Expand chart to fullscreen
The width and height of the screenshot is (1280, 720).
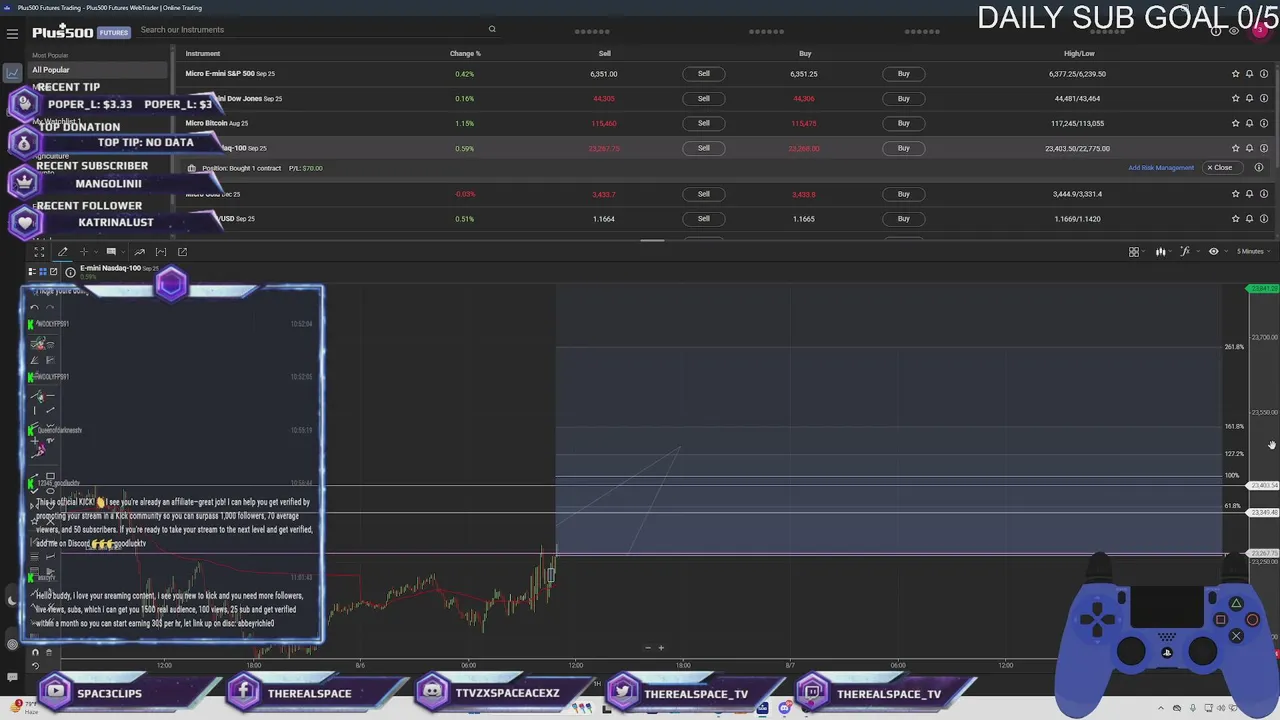tap(40, 252)
